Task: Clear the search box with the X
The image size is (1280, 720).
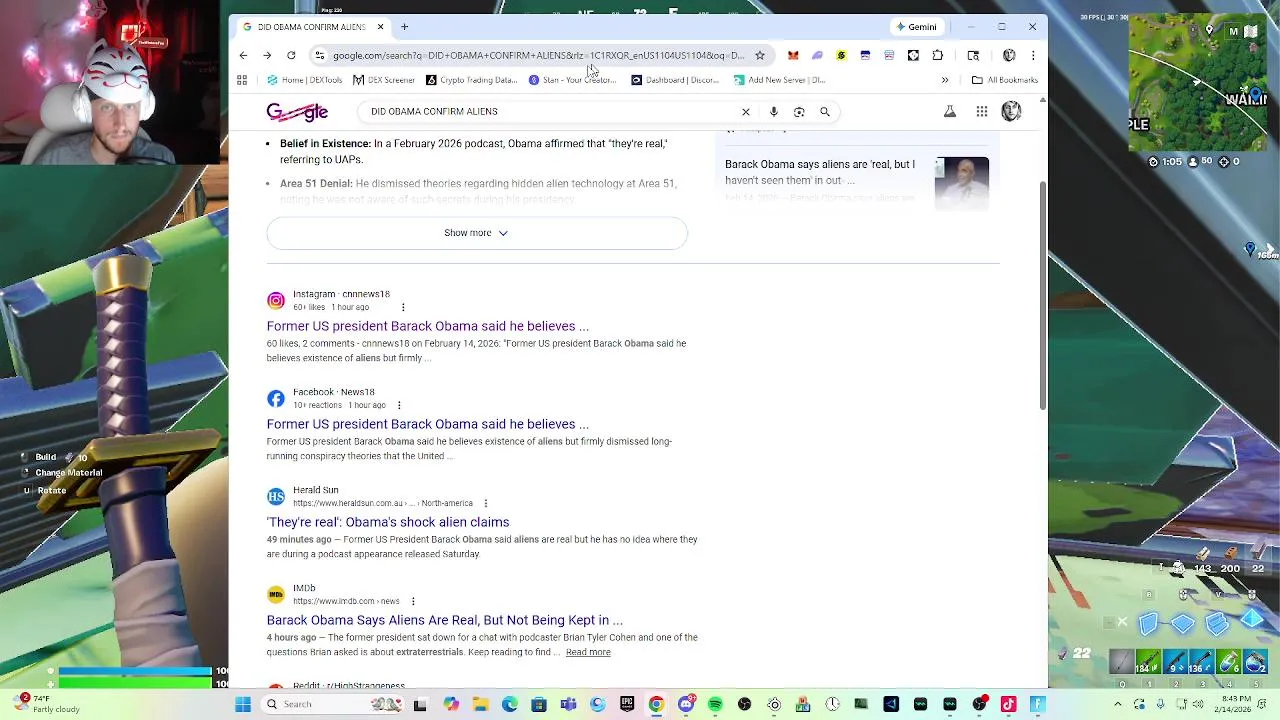Action: (x=746, y=112)
